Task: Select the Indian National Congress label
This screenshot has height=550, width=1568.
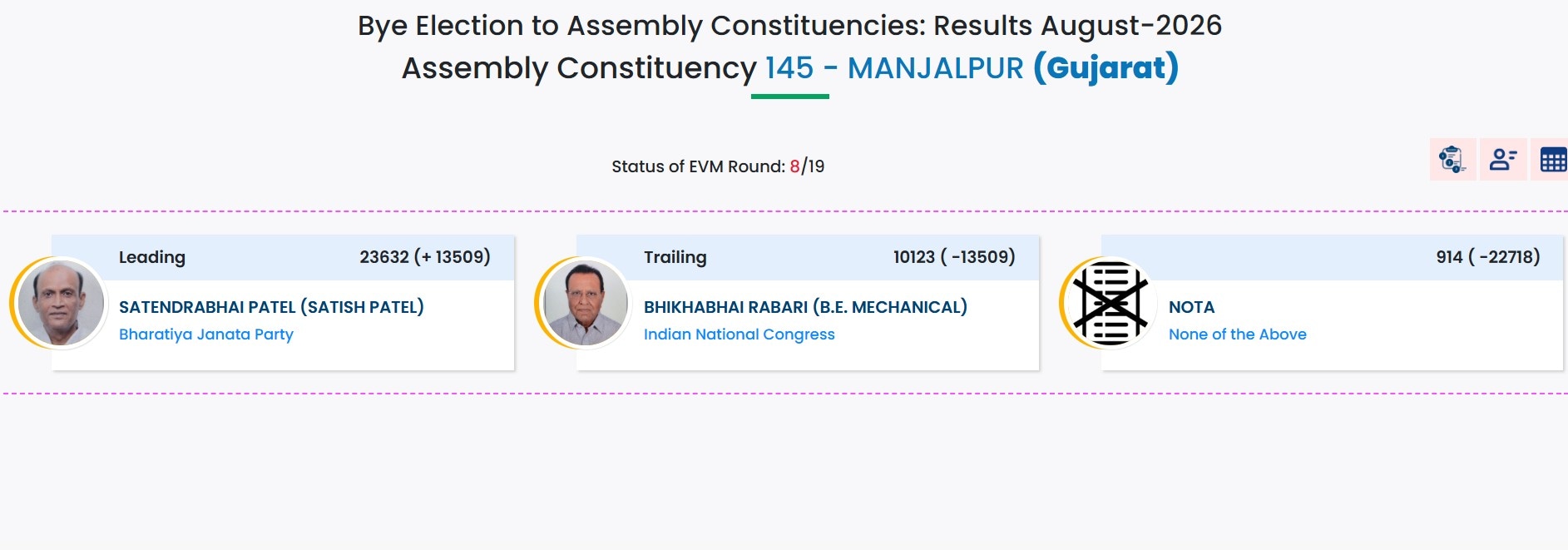Action: tap(739, 334)
